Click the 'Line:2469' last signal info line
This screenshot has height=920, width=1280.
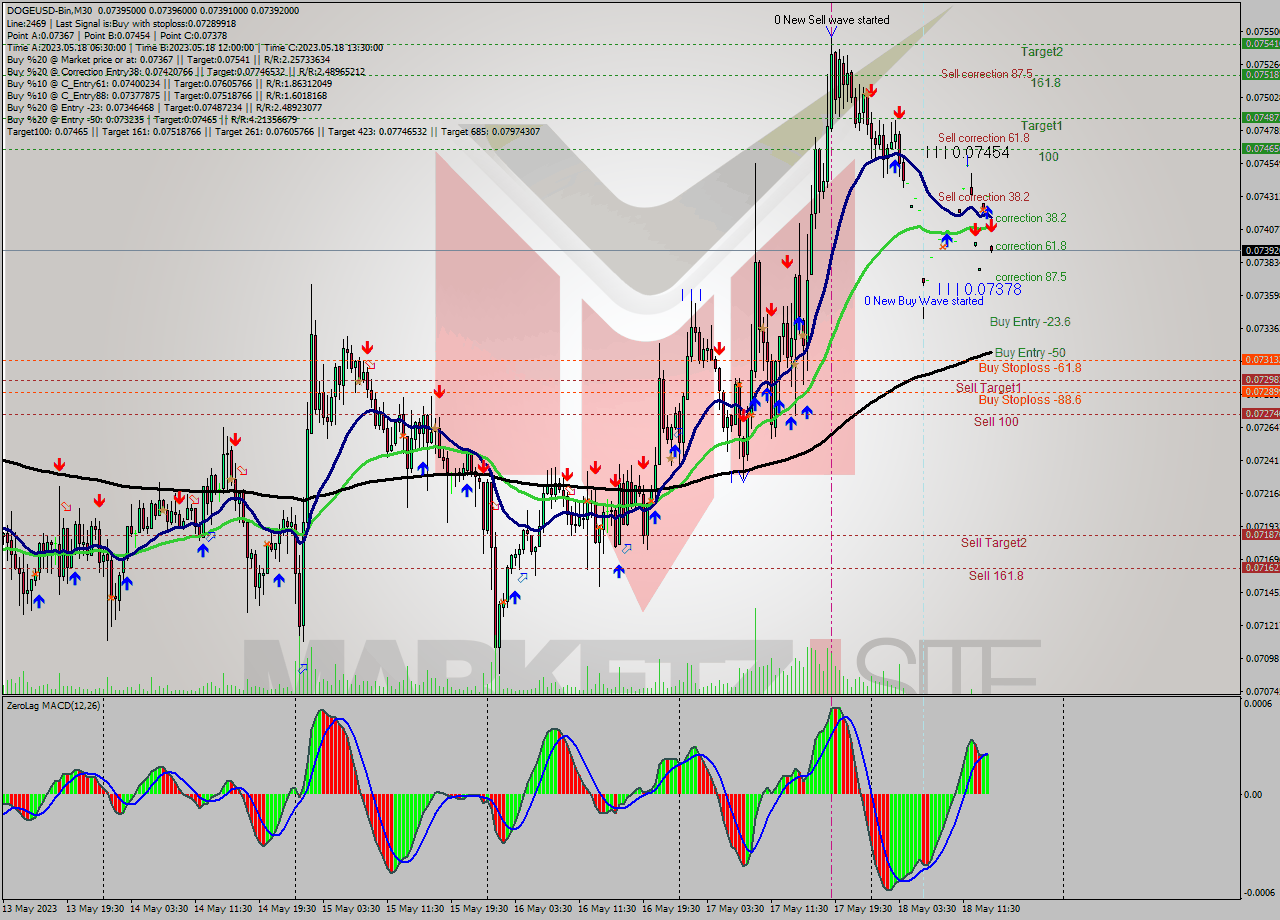tap(121, 22)
